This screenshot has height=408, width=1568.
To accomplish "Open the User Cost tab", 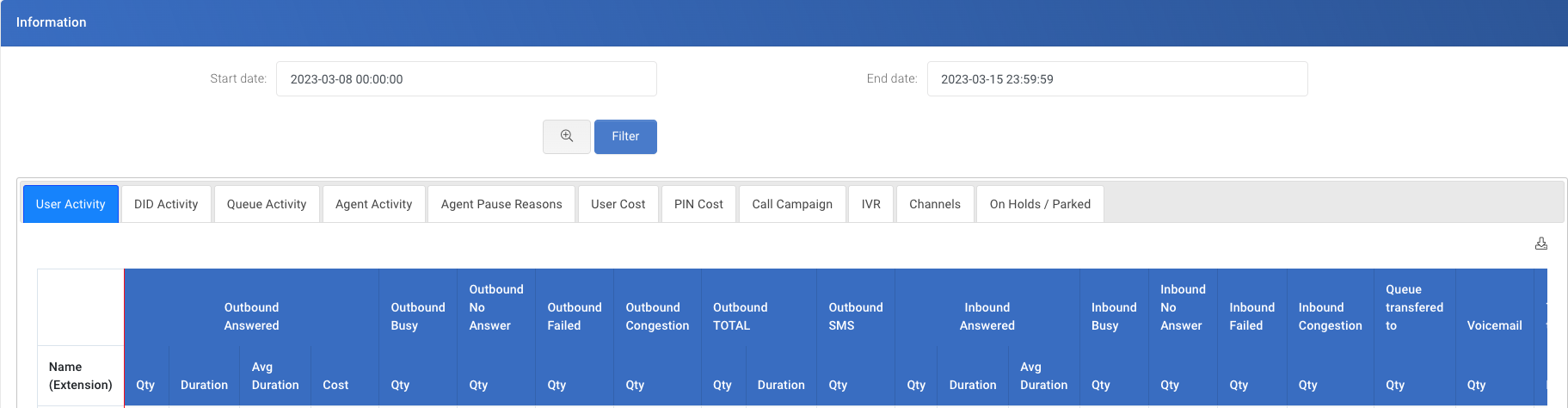I will click(618, 204).
